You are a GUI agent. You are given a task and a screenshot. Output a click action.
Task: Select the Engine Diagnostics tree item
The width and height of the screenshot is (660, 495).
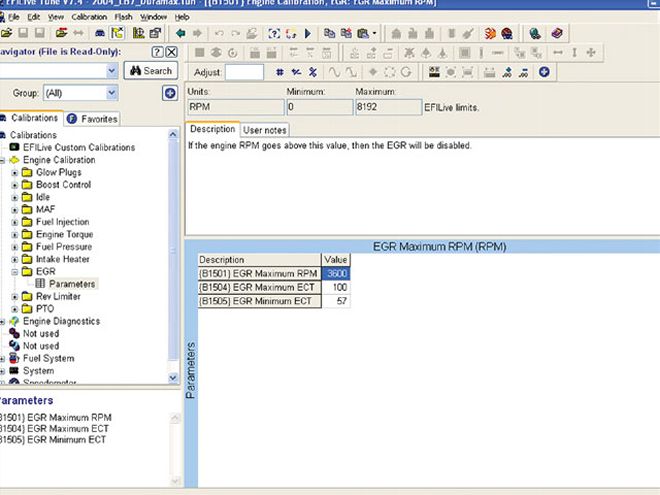click(x=61, y=321)
